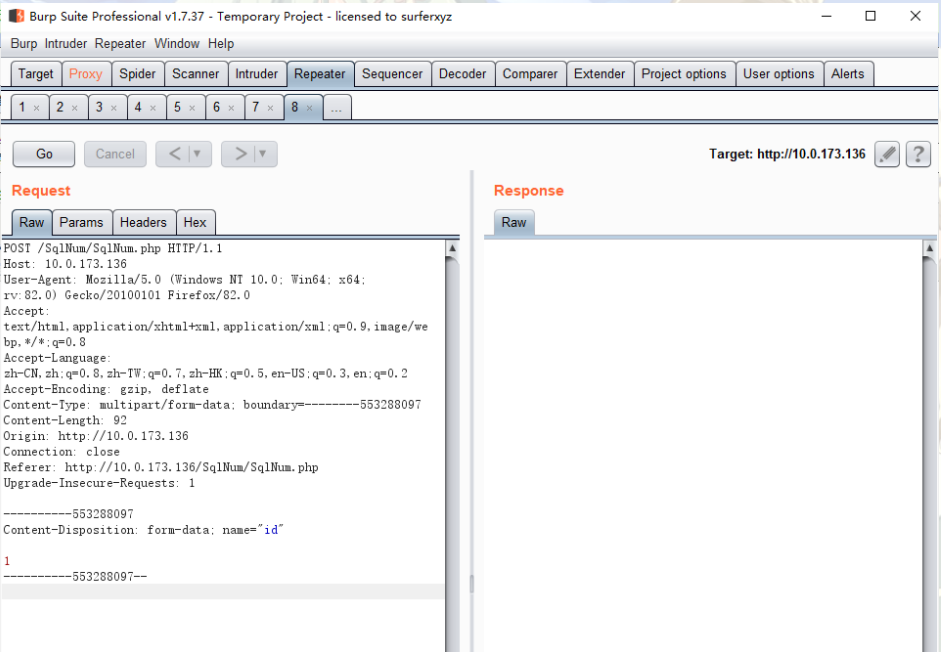The image size is (941, 652).
Task: Click the POST /SqlNum/SqlNum.php request line
Action: pos(113,249)
